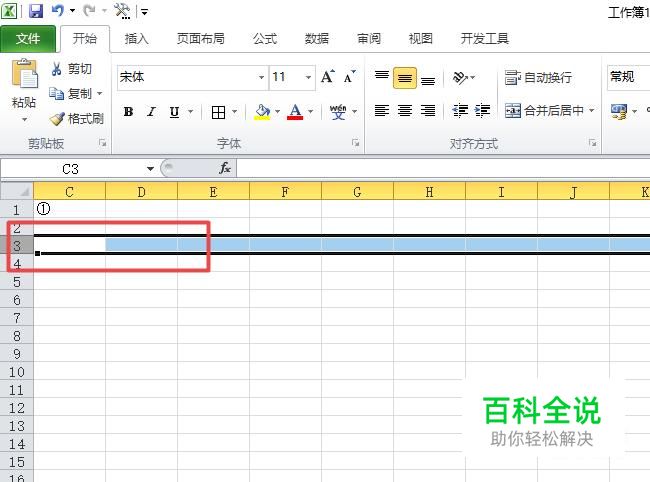Click into the formula bar
650x482 pixels.
pyautogui.click(x=444, y=169)
